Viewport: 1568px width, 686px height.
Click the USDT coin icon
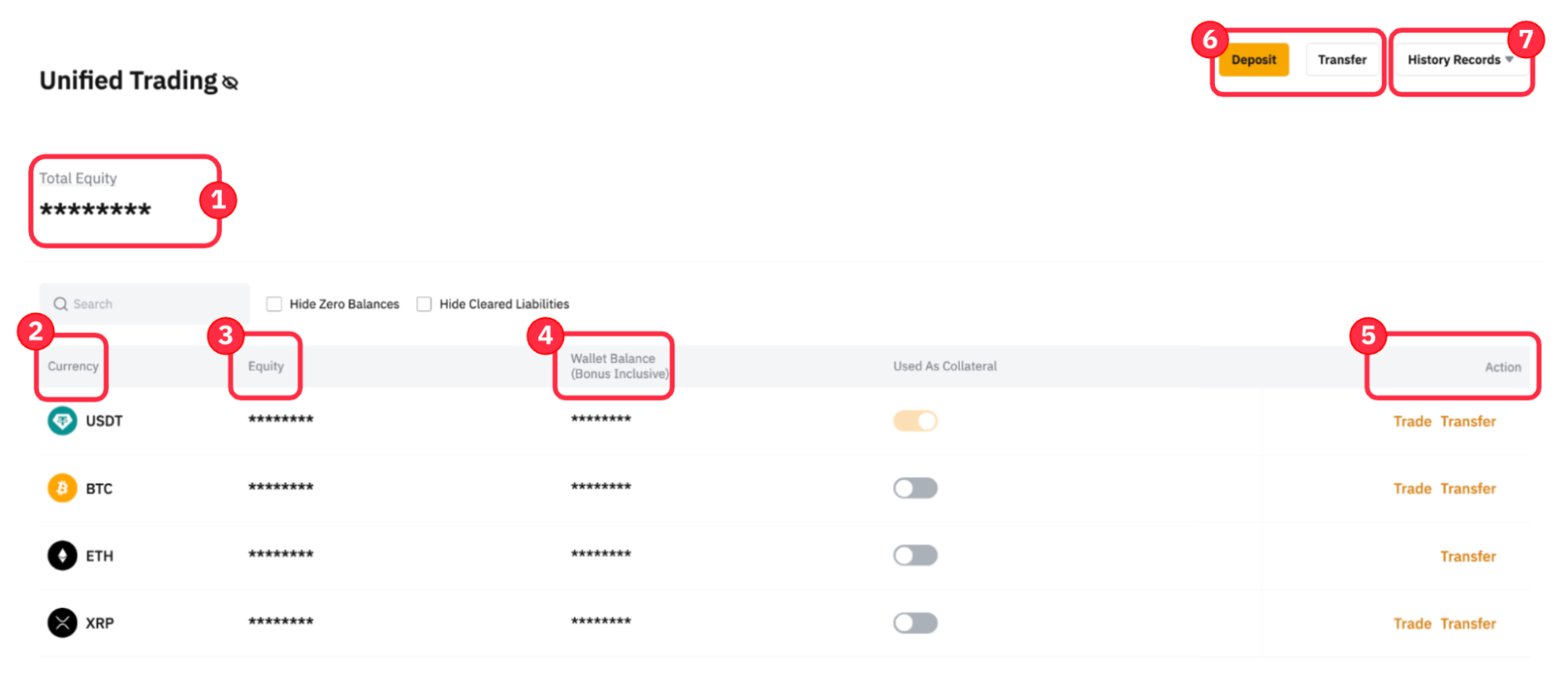coord(62,421)
